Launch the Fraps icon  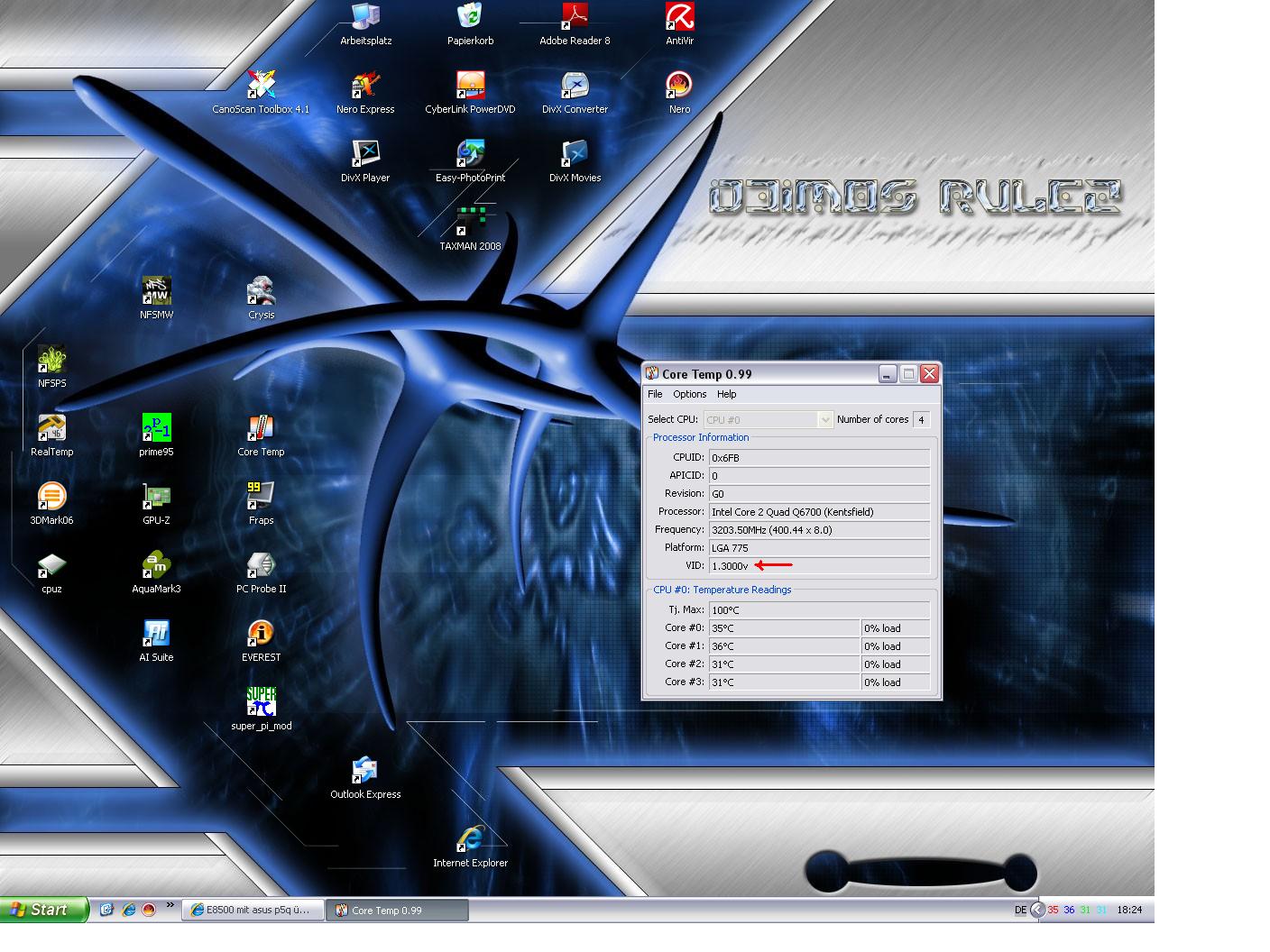pos(261,504)
